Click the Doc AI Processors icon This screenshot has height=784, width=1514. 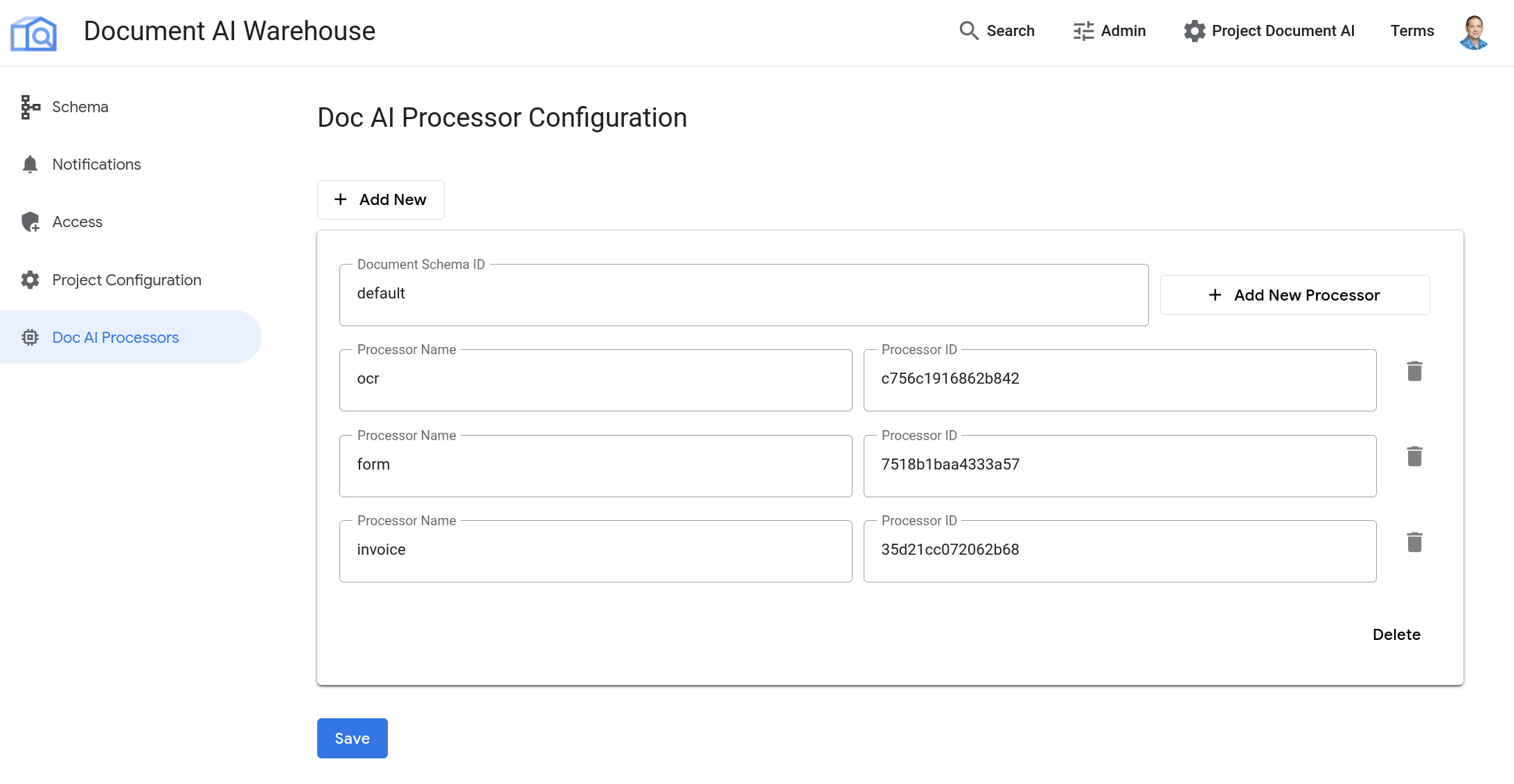point(30,337)
